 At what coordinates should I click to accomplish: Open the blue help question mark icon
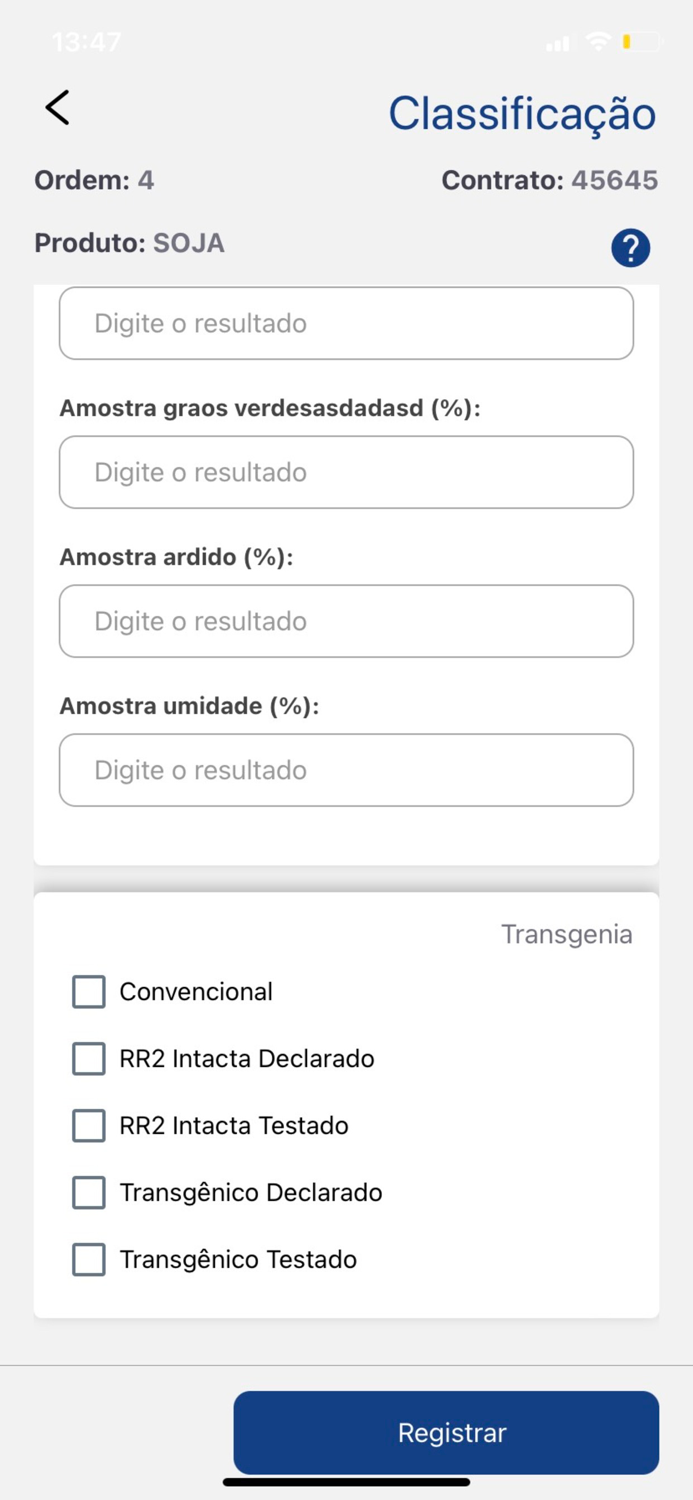630,247
